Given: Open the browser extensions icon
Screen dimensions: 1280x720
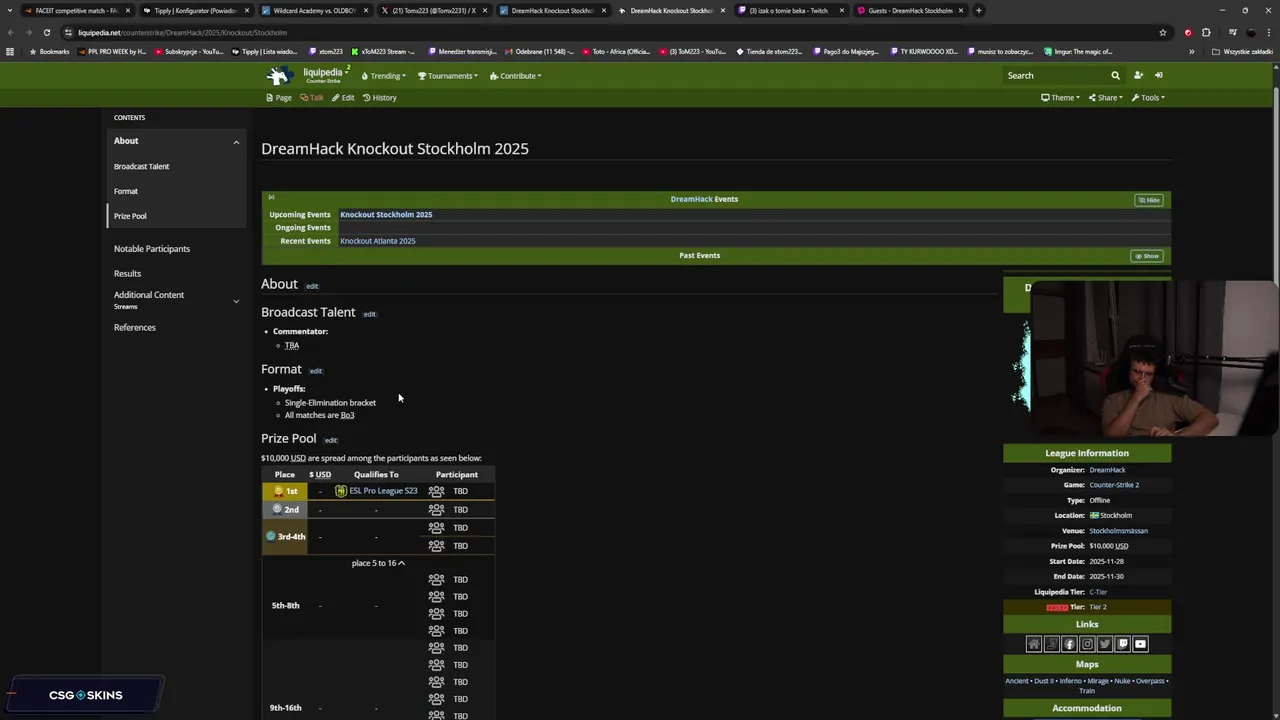Looking at the screenshot, I should tap(1206, 32).
